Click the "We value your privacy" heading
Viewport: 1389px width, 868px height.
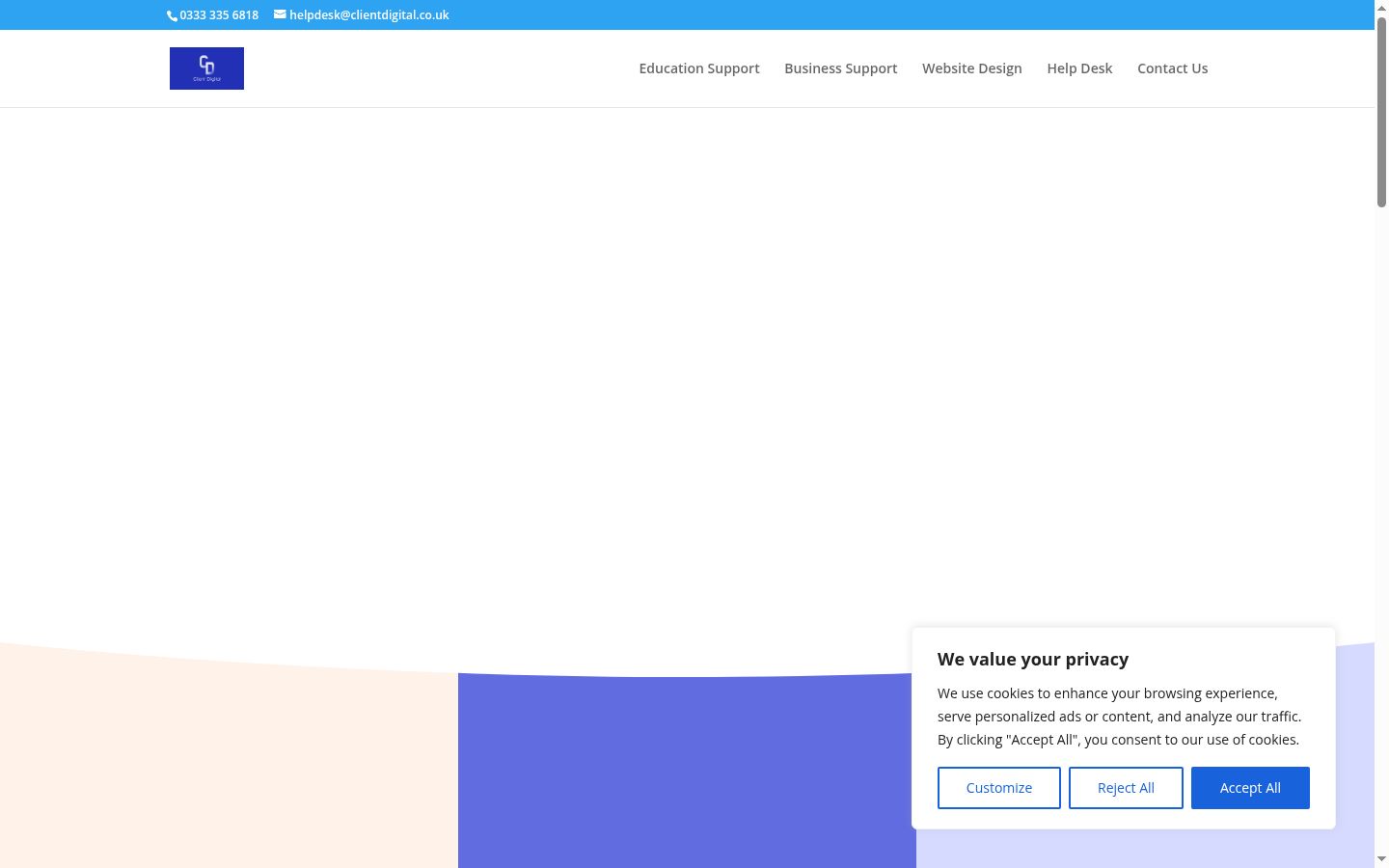pyautogui.click(x=1033, y=660)
